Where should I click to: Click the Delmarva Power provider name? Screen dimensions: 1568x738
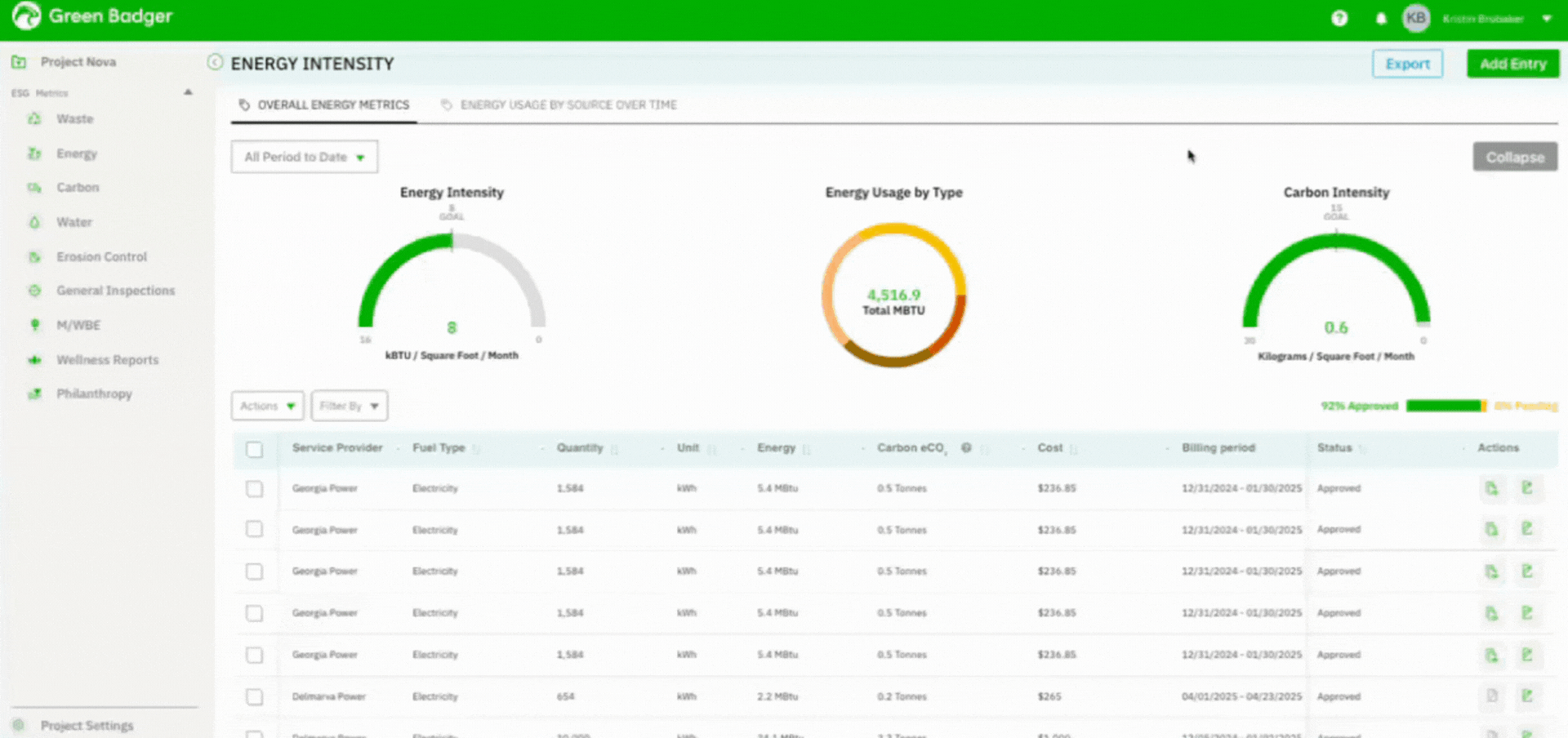(x=329, y=696)
